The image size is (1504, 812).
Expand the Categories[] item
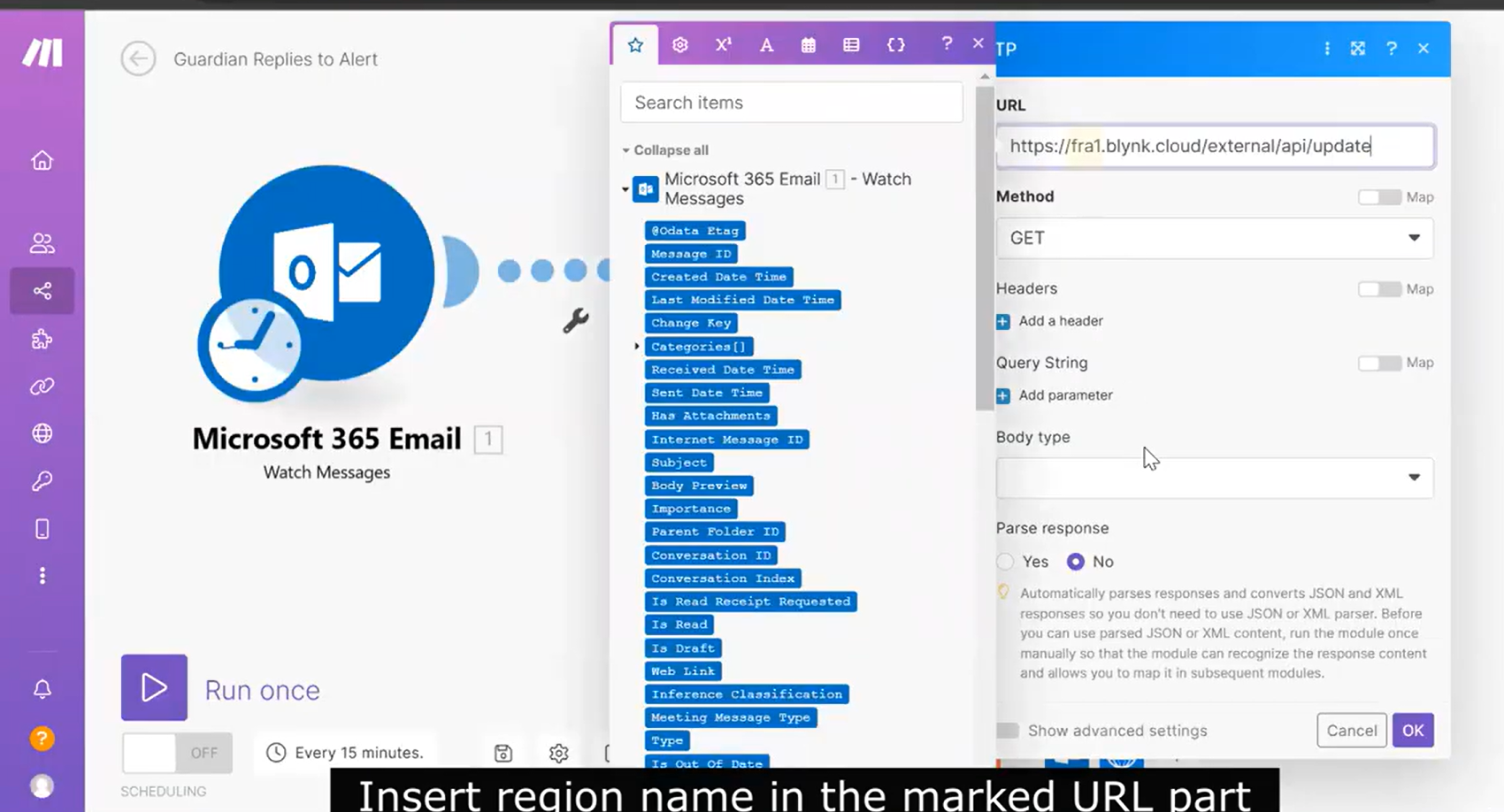[x=637, y=347]
